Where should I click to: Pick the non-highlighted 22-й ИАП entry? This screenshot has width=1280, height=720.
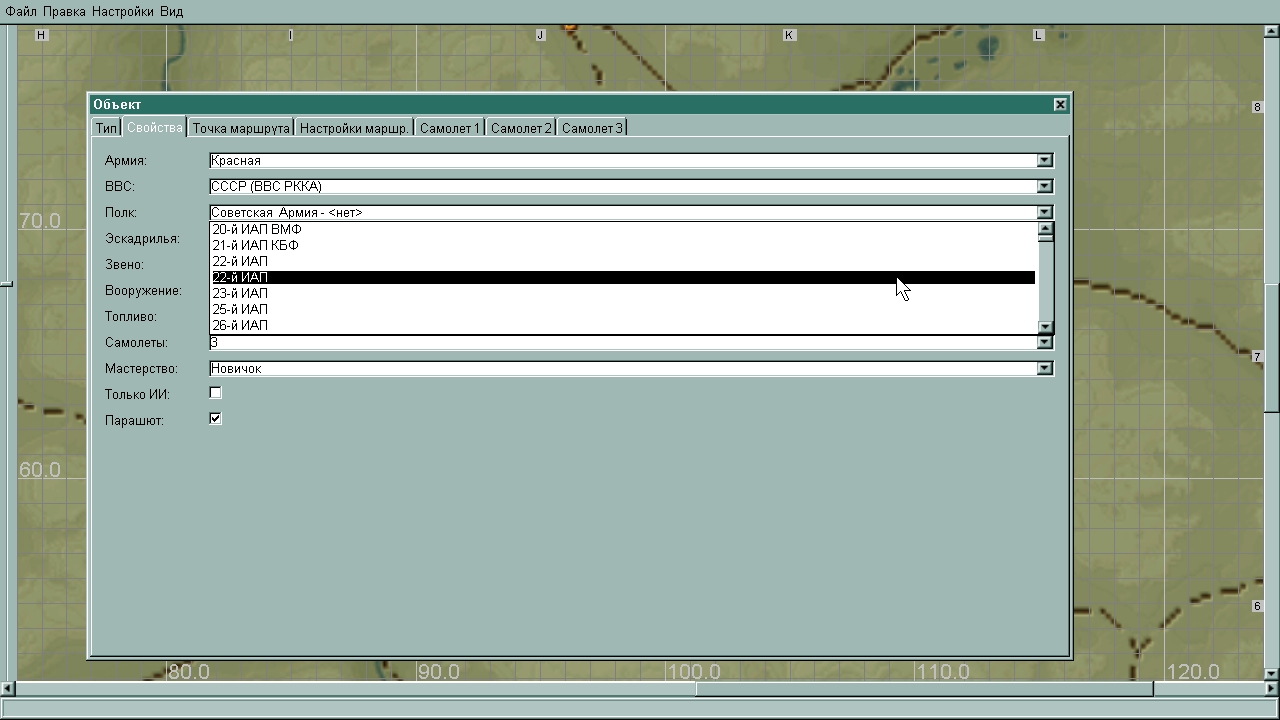(624, 261)
